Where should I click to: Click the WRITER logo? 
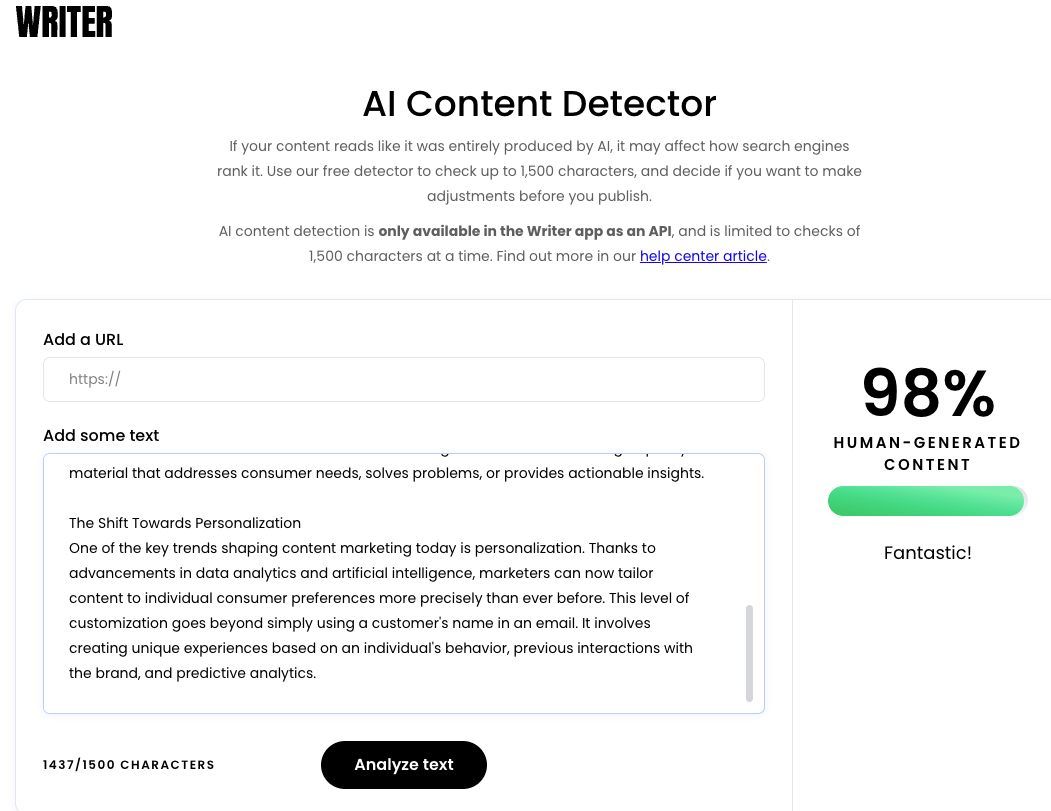click(63, 21)
